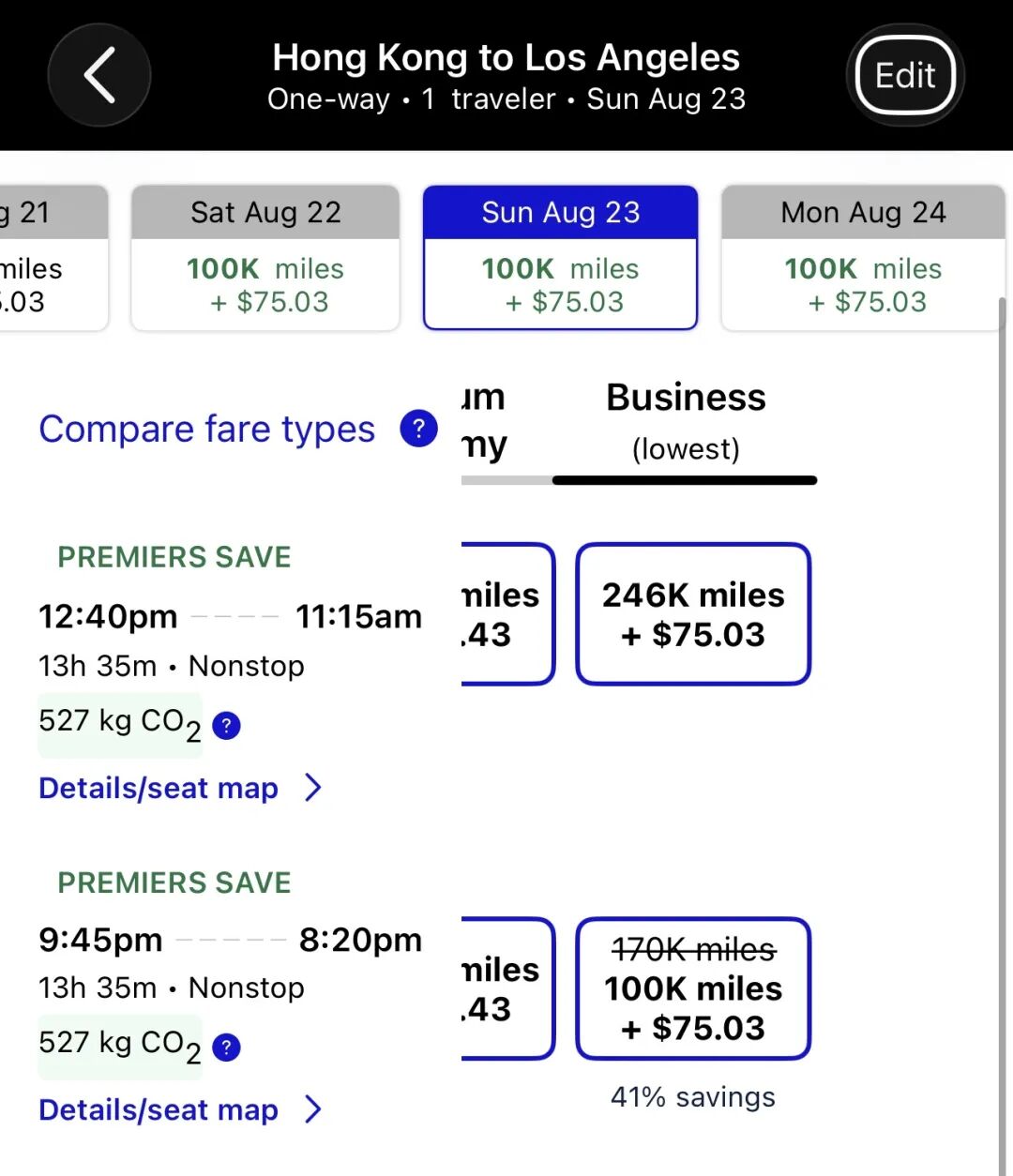Image resolution: width=1013 pixels, height=1176 pixels.
Task: Choose Premium Economy fare for 12:40pm flight
Action: [506, 614]
